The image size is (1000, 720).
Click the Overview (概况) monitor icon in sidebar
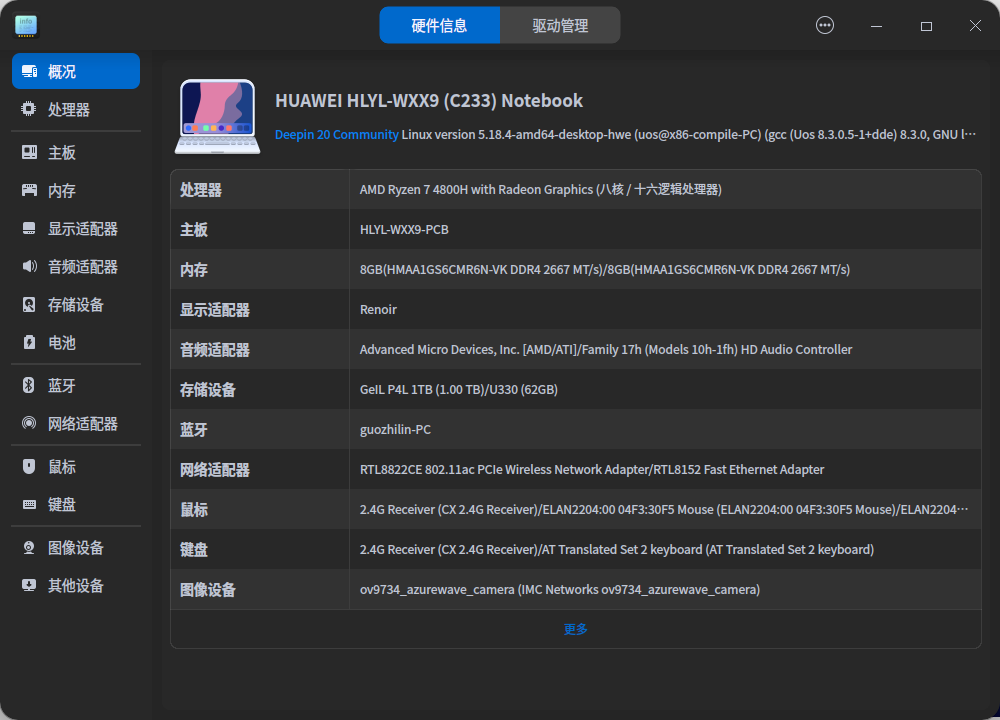click(x=29, y=71)
